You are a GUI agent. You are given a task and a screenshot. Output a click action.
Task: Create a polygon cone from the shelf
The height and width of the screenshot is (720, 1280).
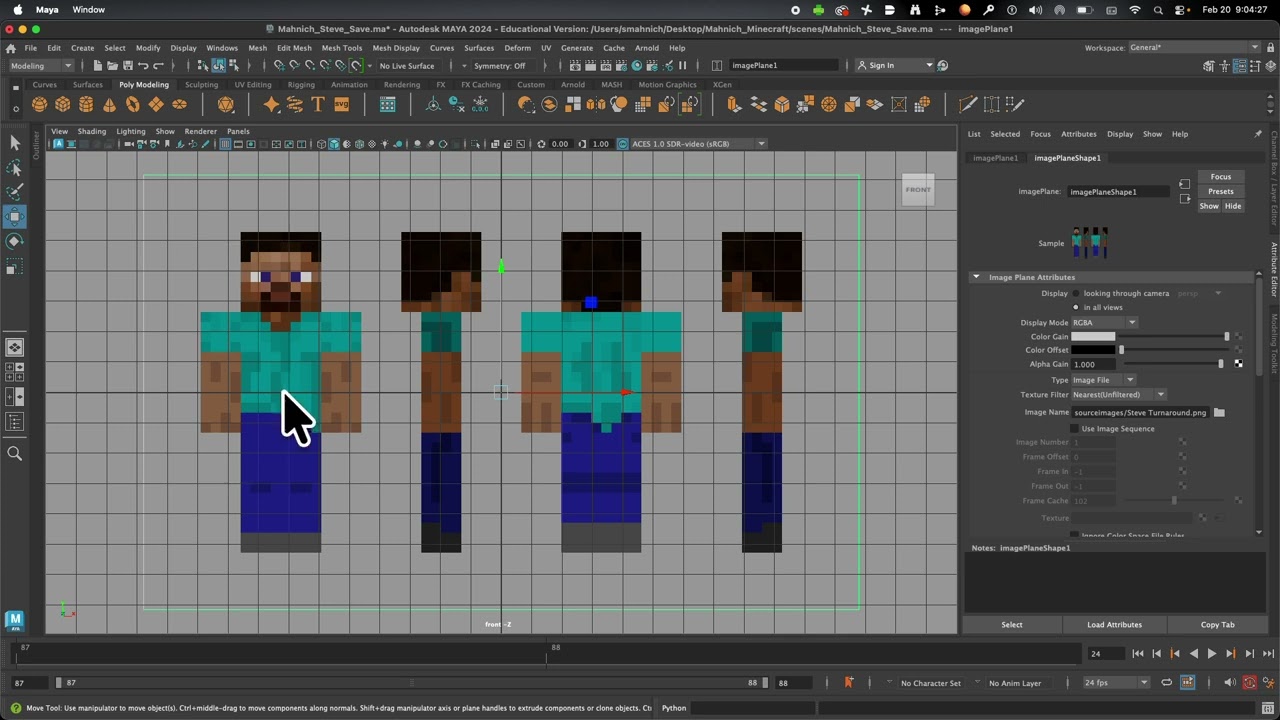pyautogui.click(x=109, y=104)
